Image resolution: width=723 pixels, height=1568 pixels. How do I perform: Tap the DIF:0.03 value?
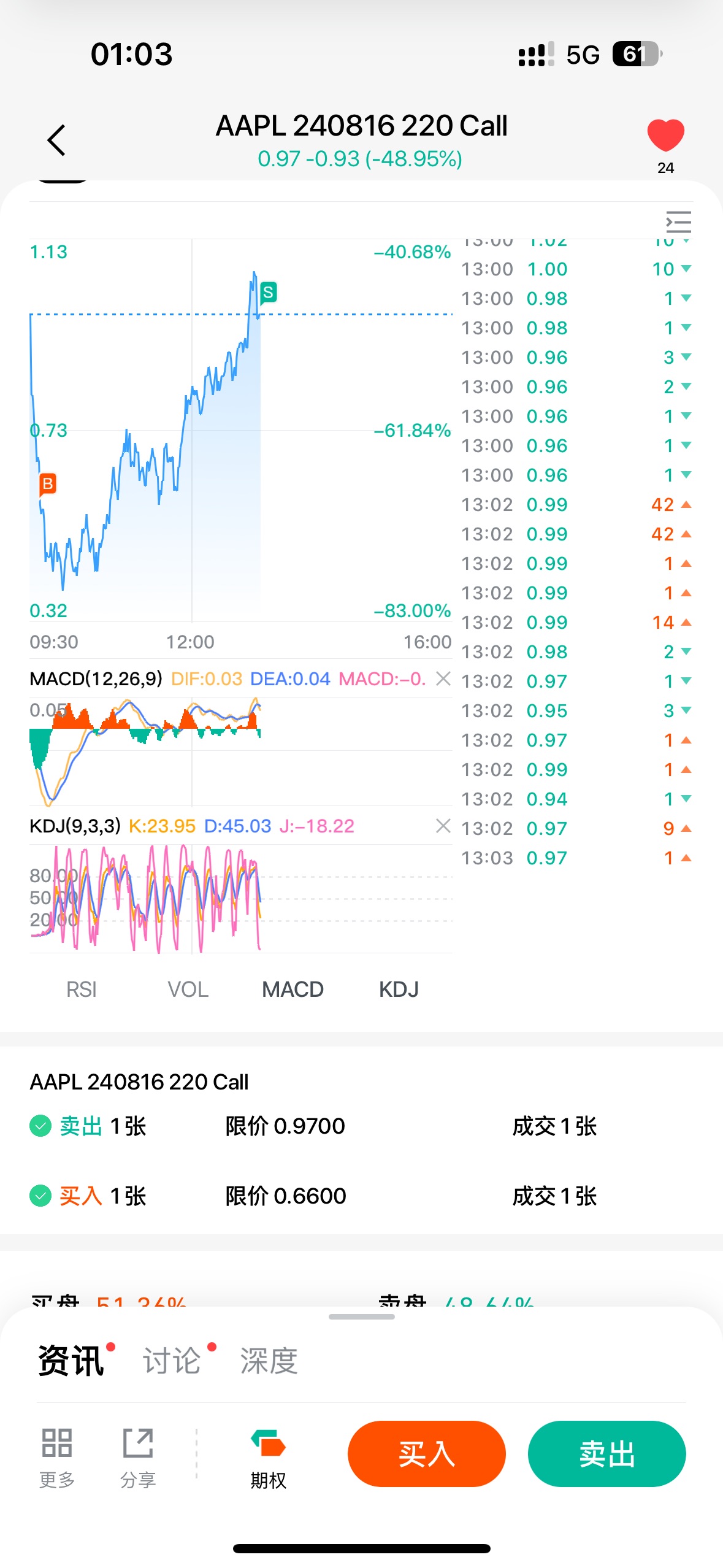click(x=207, y=678)
